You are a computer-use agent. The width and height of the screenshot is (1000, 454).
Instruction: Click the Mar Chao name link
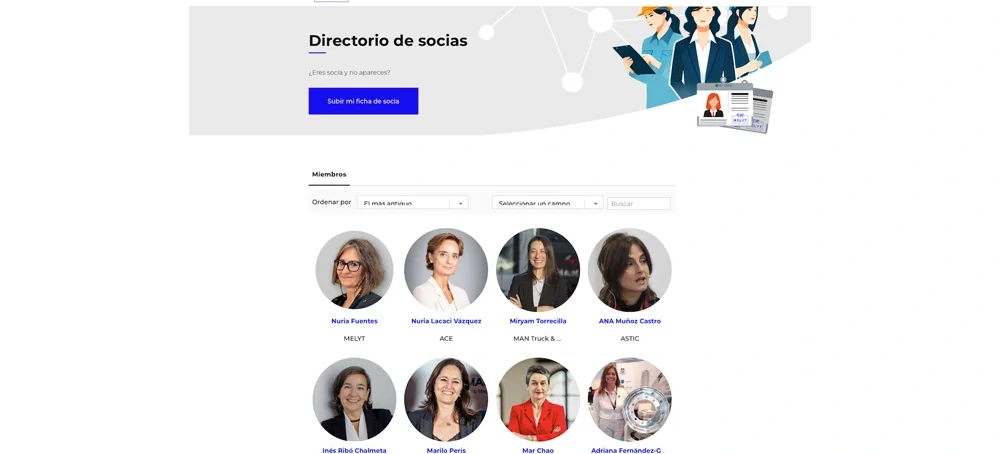[538, 451]
